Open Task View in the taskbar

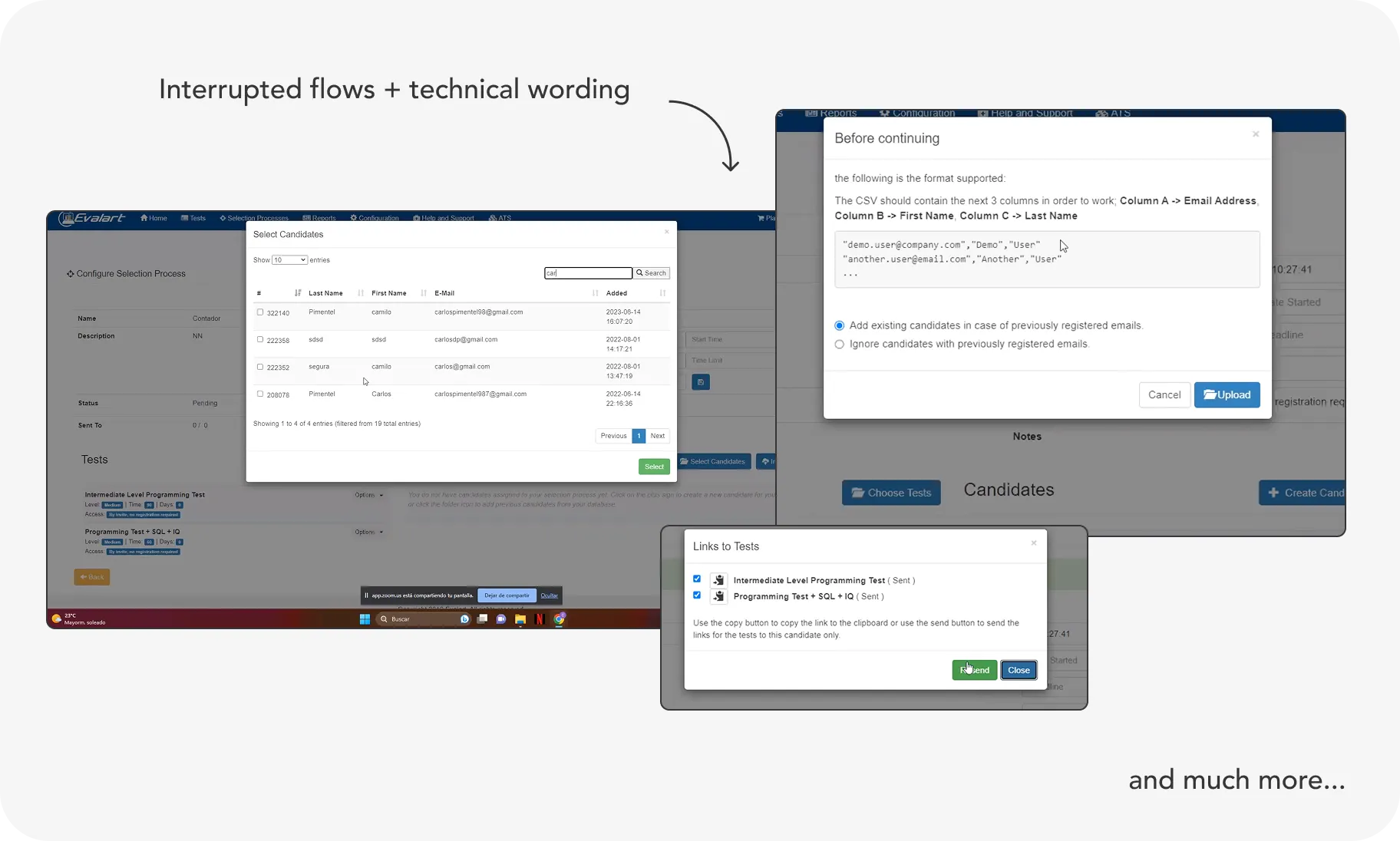tap(482, 619)
